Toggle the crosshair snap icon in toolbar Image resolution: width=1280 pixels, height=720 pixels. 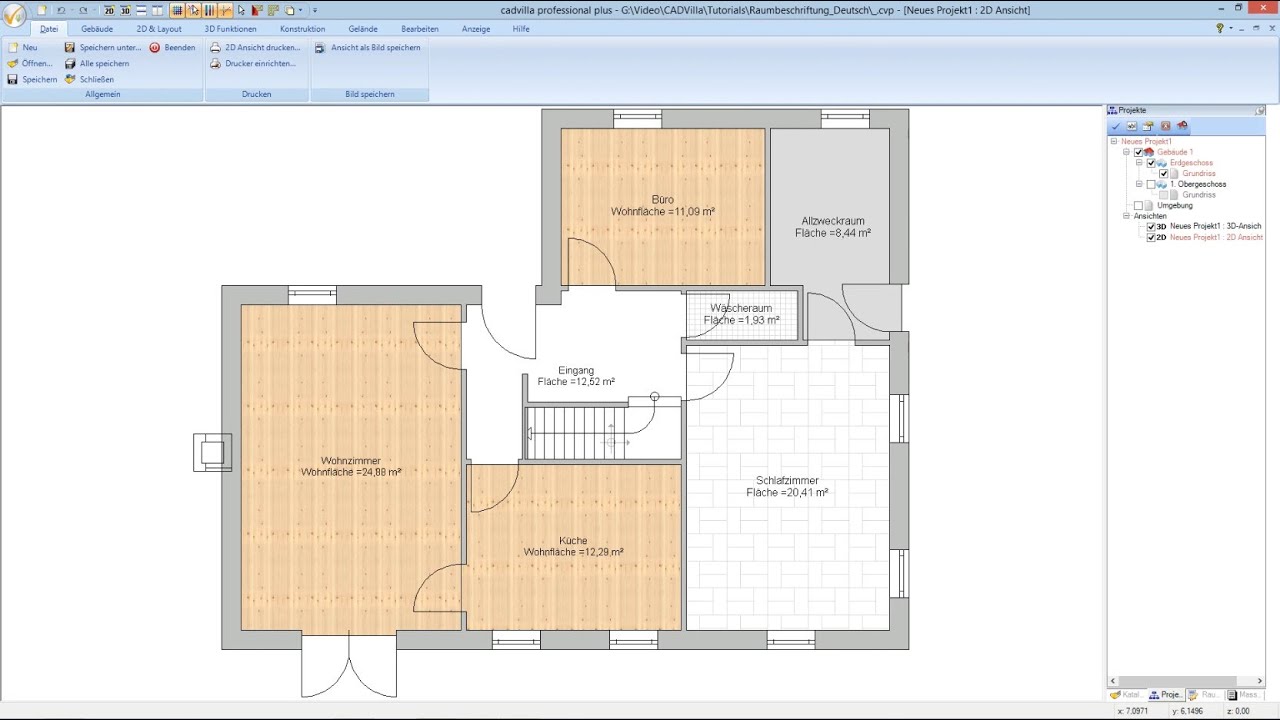(x=225, y=10)
